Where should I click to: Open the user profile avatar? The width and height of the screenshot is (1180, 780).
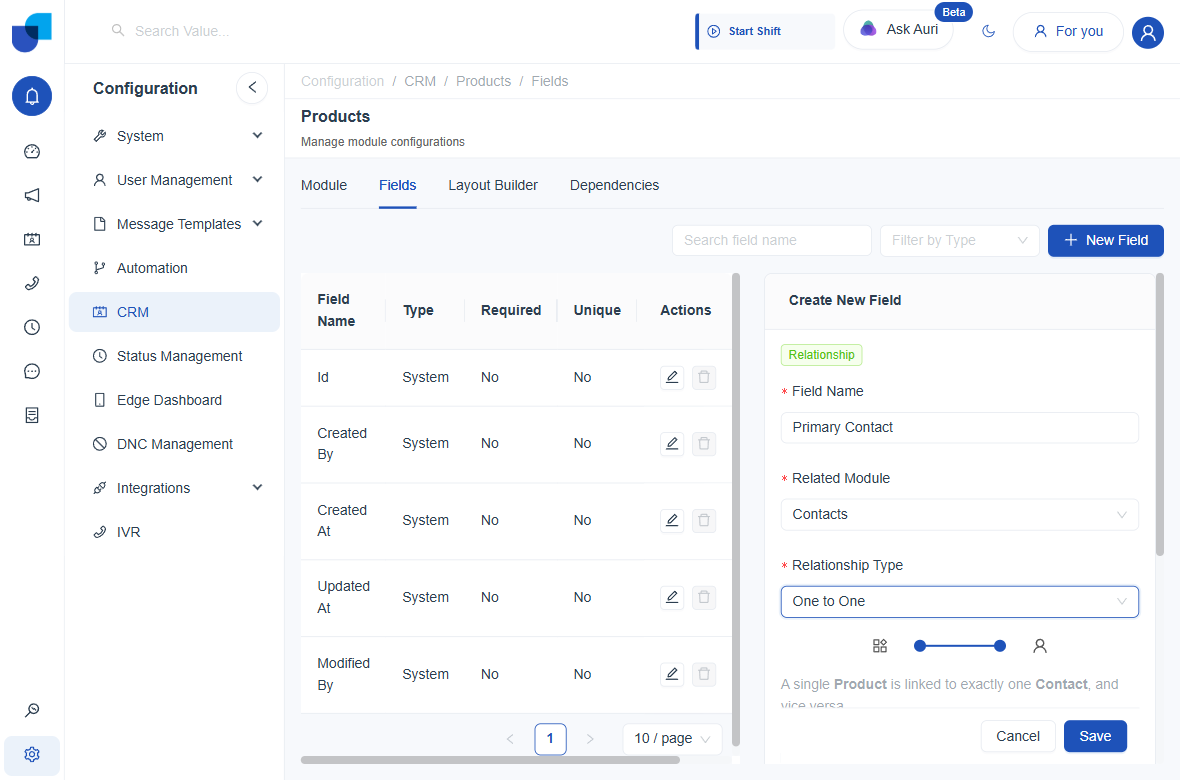tap(1148, 32)
